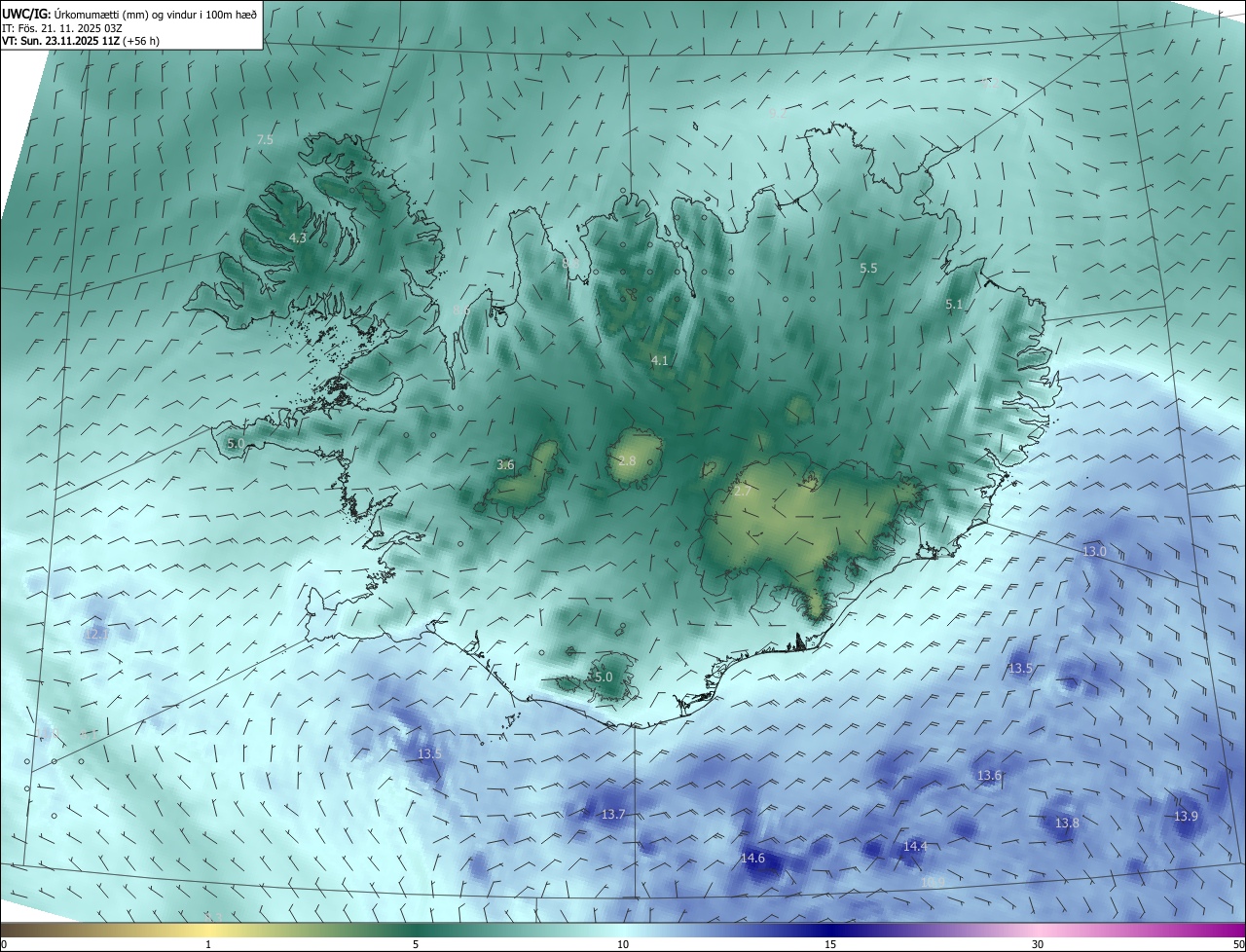This screenshot has width=1246, height=952.
Task: Click the colorbar tick labeled 15
Action: point(830,944)
